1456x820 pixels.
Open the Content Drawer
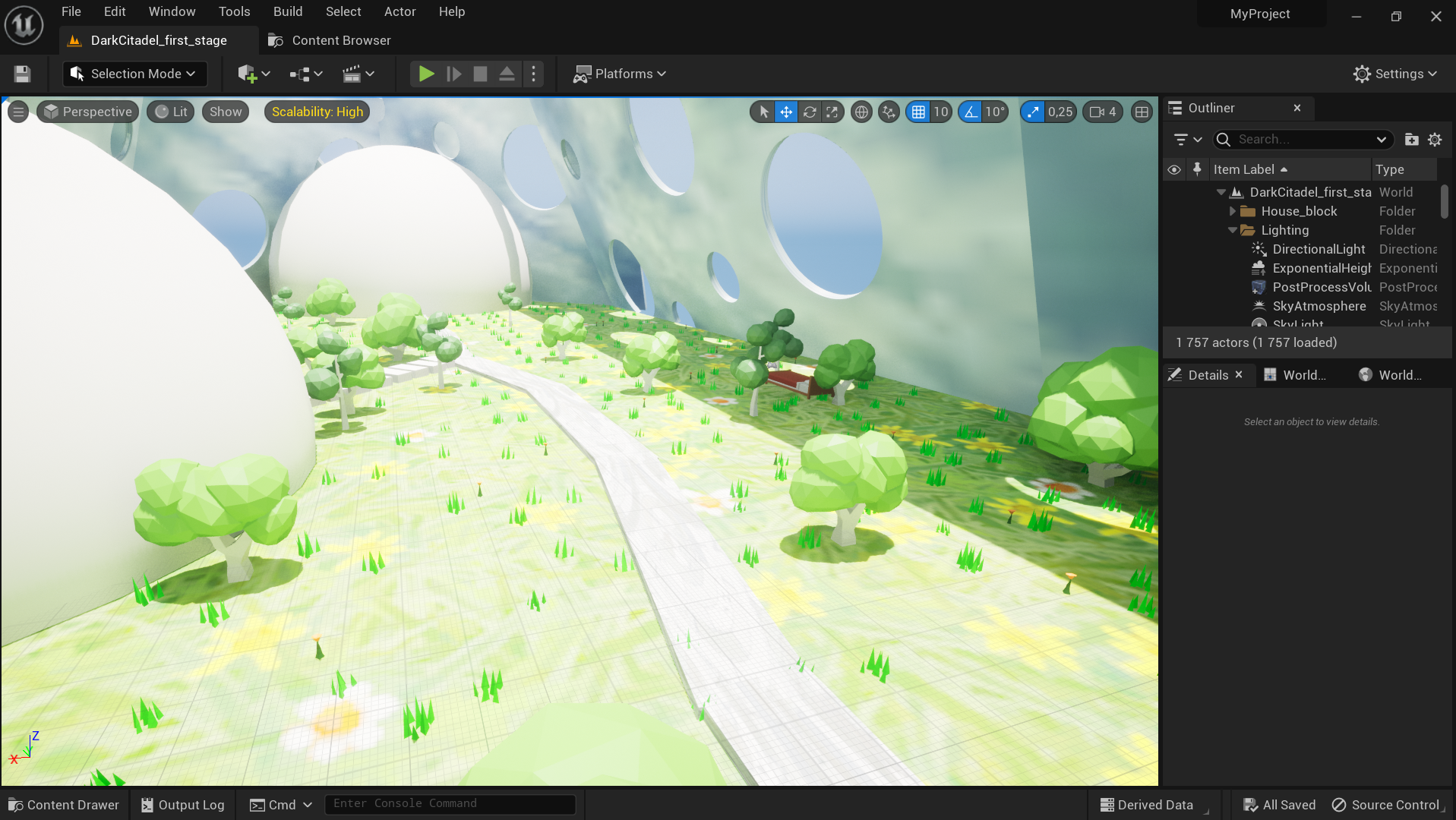[64, 805]
